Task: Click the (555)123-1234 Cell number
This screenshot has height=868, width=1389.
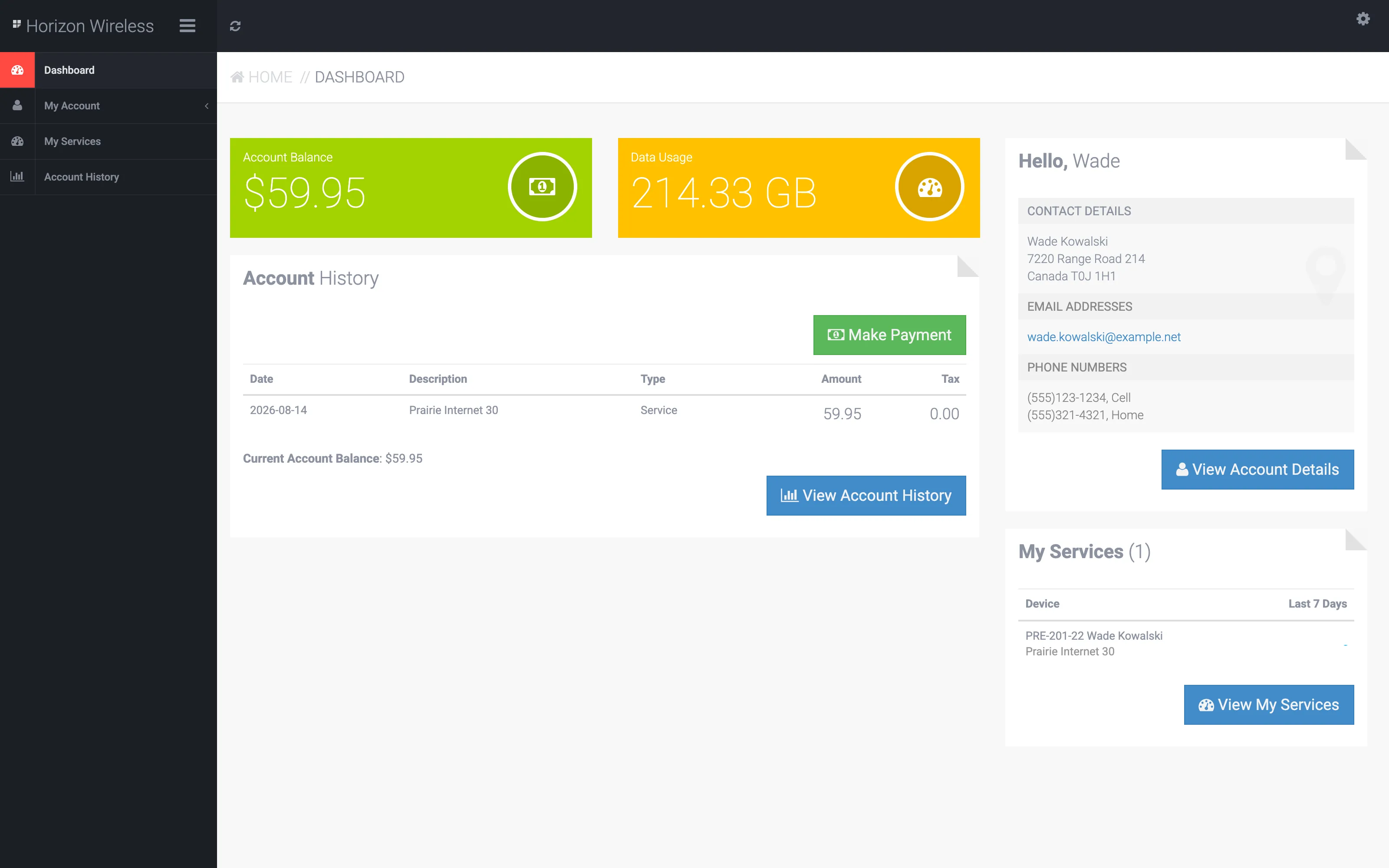Action: pyautogui.click(x=1079, y=398)
